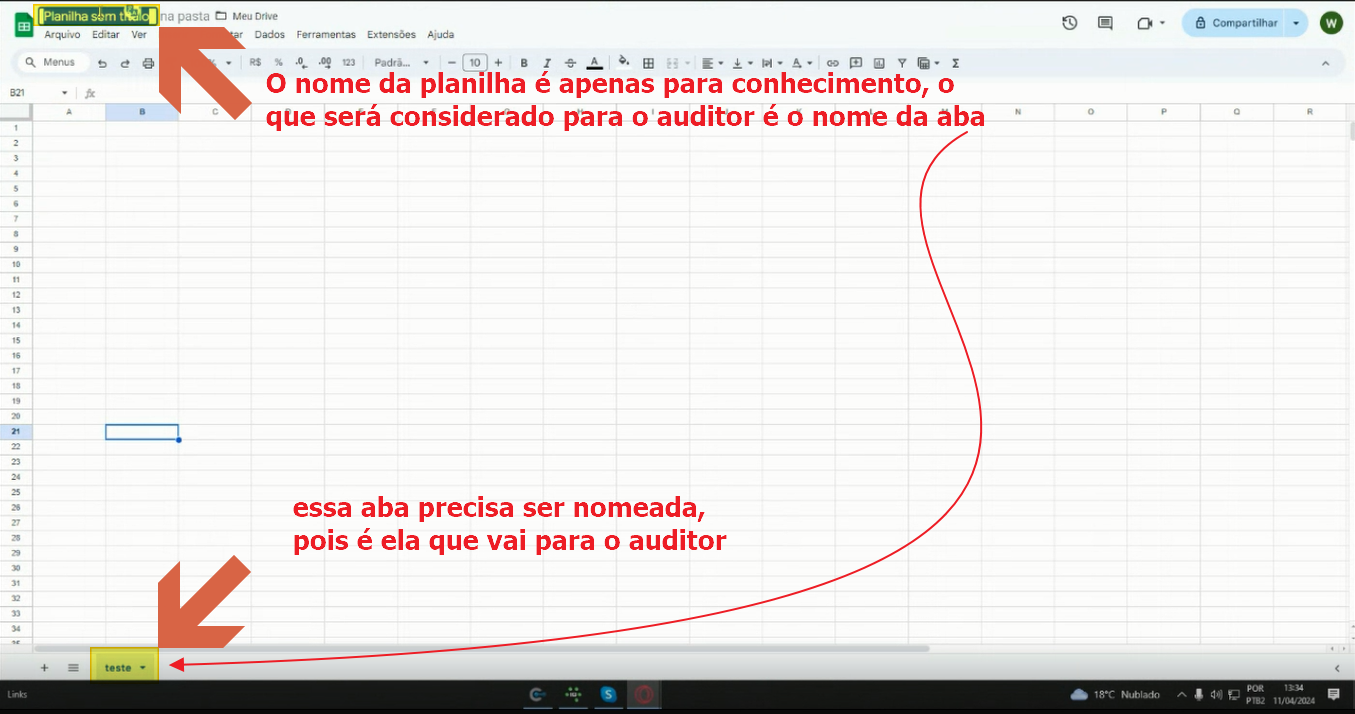Open the text wrapping dropdown

[771, 62]
